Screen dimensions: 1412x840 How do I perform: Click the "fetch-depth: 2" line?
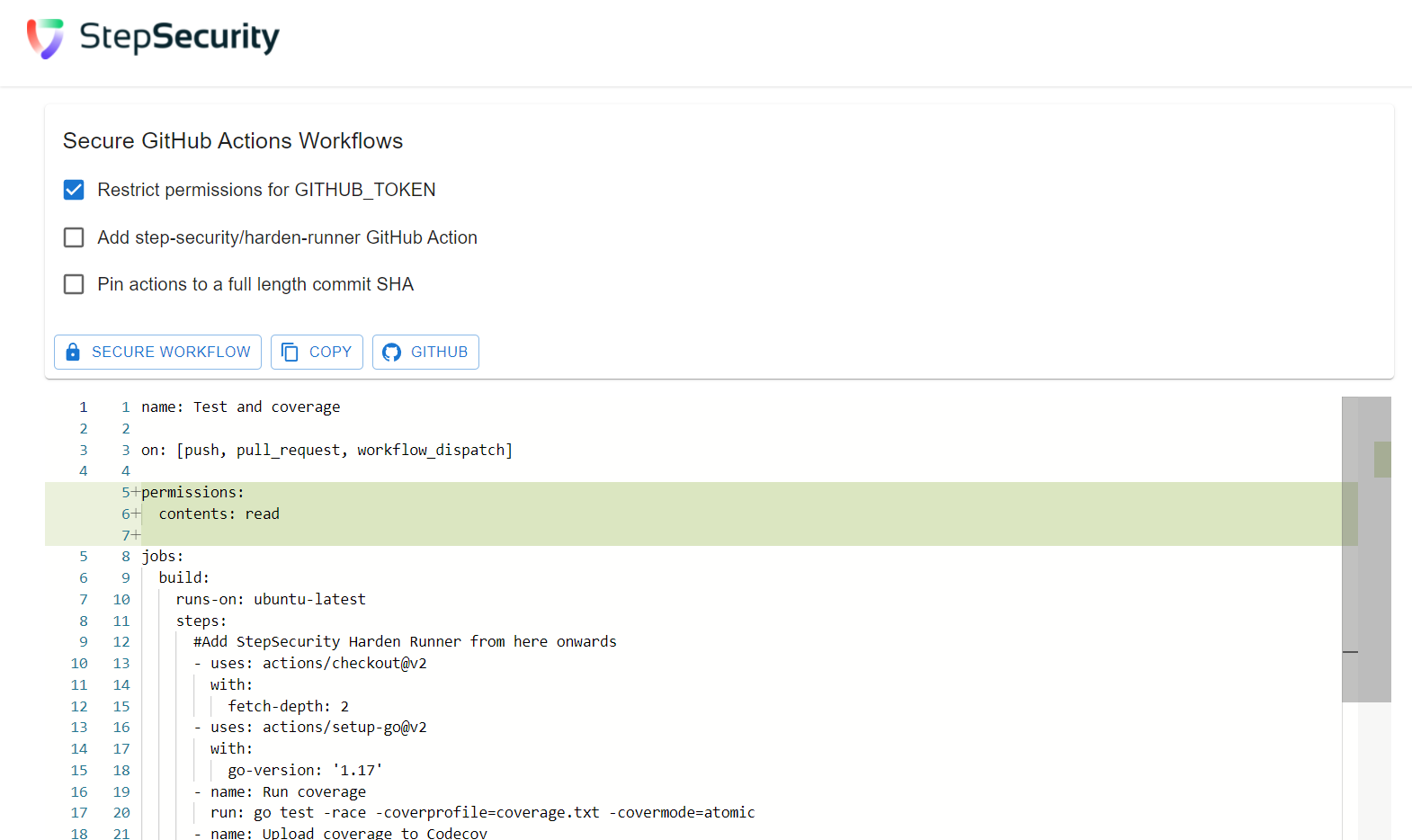289,706
